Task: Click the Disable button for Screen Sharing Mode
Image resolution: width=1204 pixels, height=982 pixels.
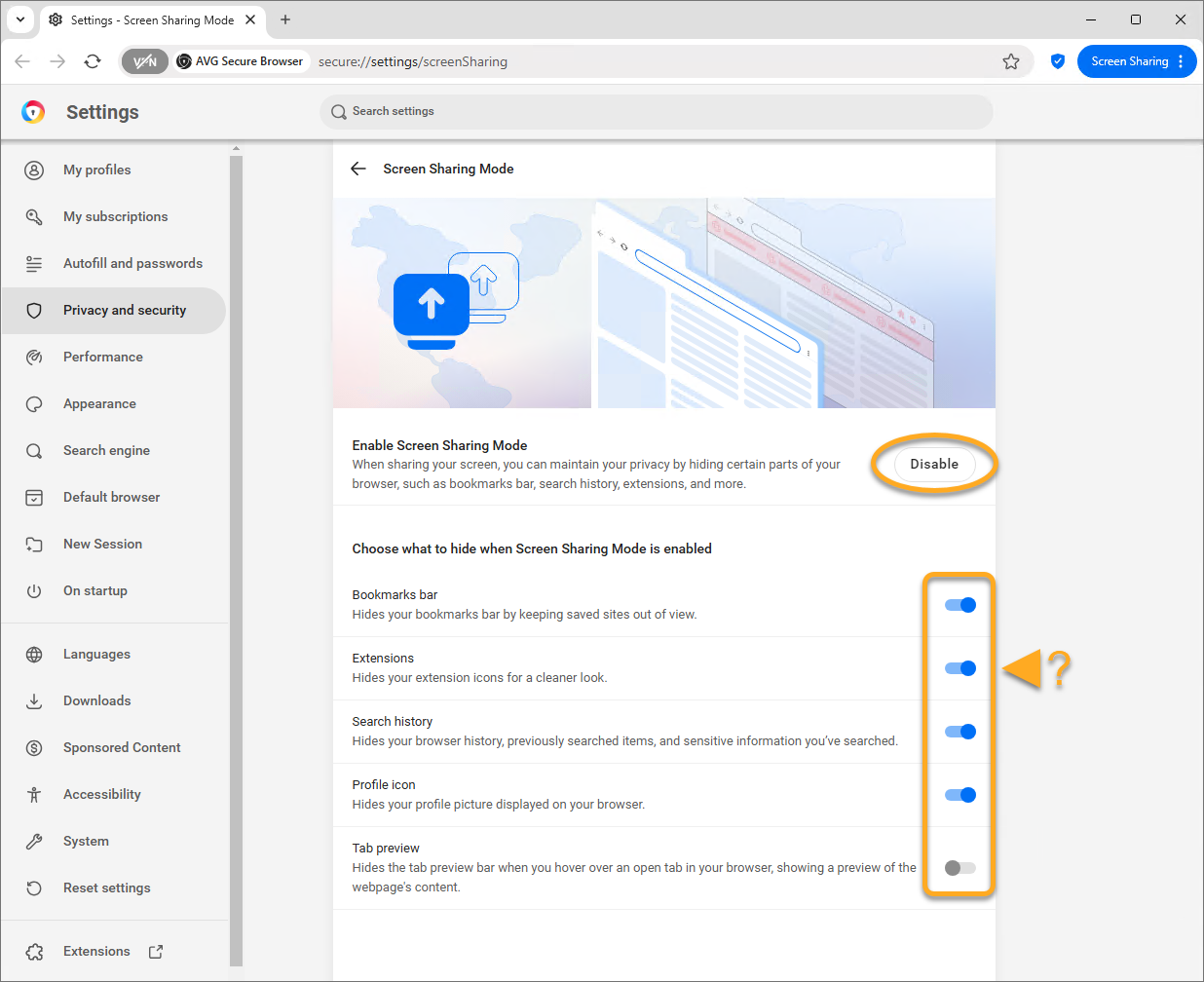Action: [x=933, y=465]
